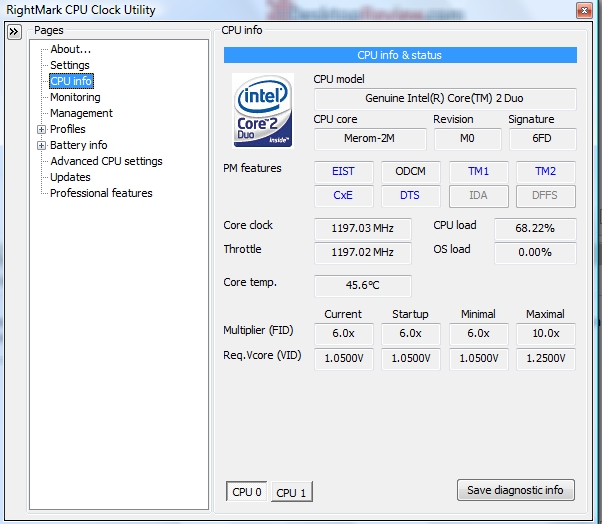
Task: Click the M0 revision value
Action: (468, 139)
